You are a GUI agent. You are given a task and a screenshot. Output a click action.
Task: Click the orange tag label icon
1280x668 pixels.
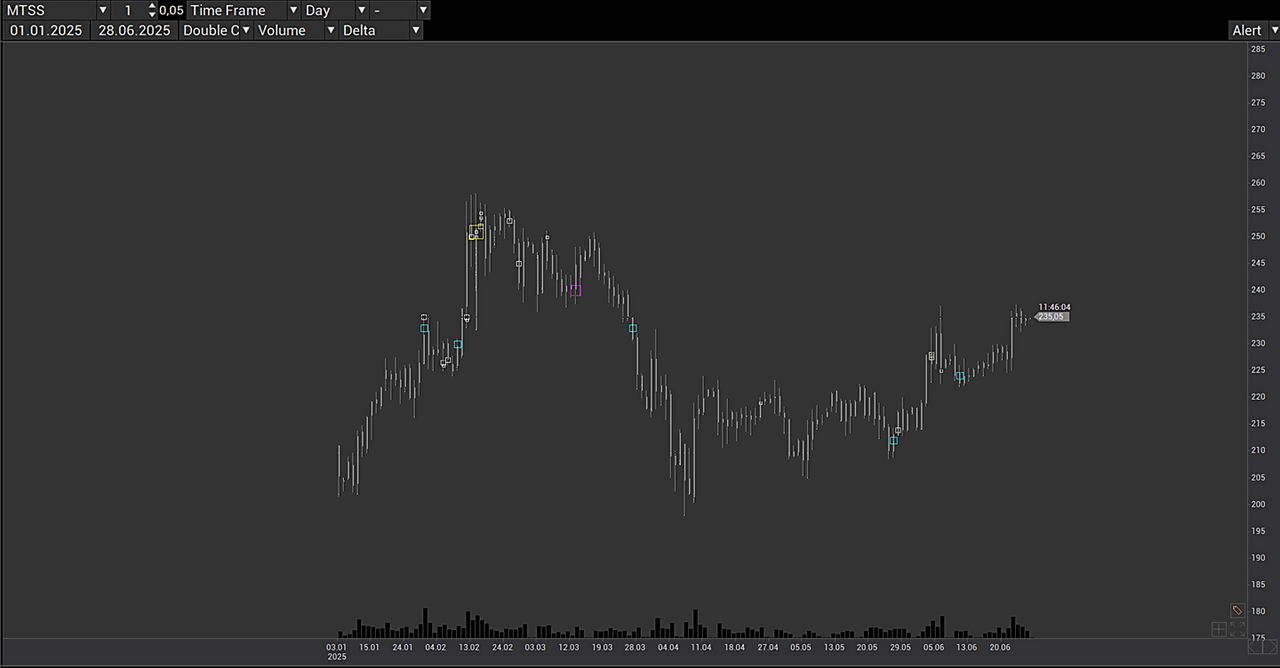[x=1237, y=610]
